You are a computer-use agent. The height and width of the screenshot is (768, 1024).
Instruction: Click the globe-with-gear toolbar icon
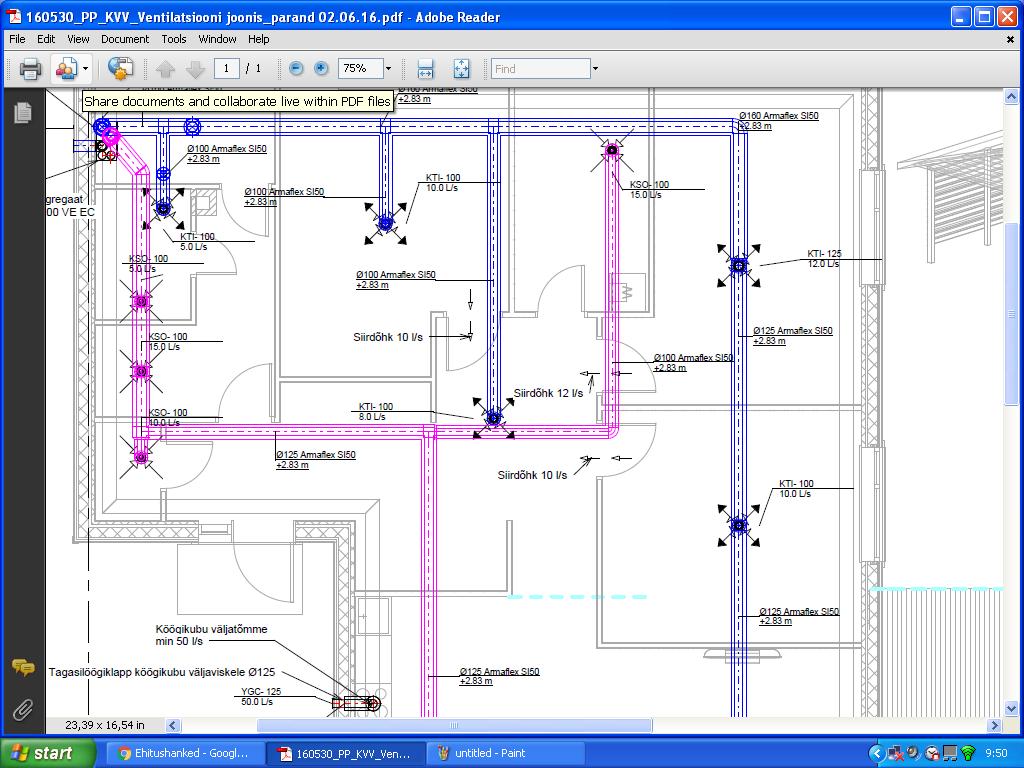click(x=120, y=69)
